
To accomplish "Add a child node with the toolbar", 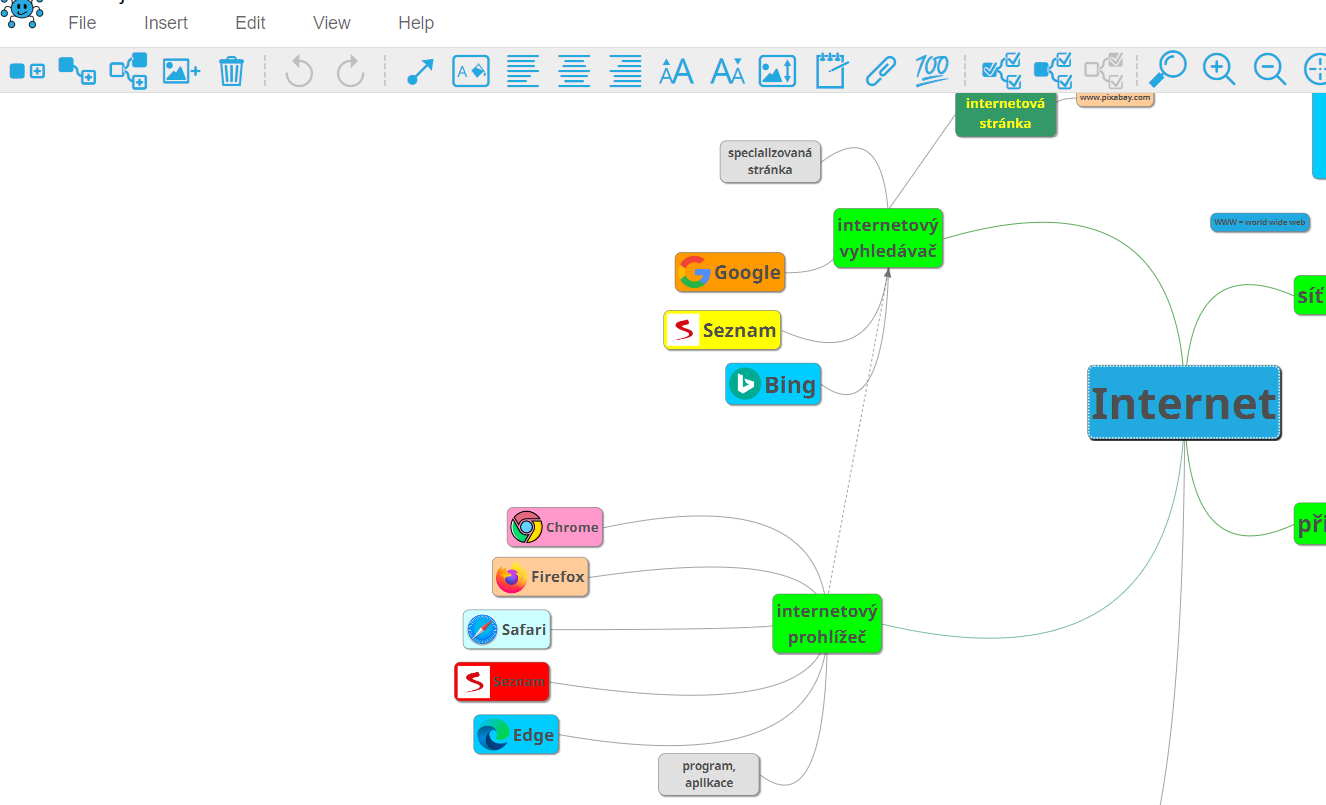I will click(x=77, y=71).
